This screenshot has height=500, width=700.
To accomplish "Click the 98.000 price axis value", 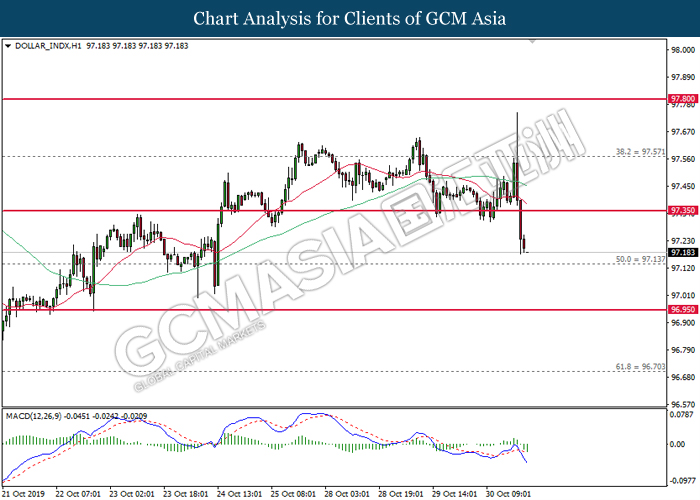I will 683,50.
